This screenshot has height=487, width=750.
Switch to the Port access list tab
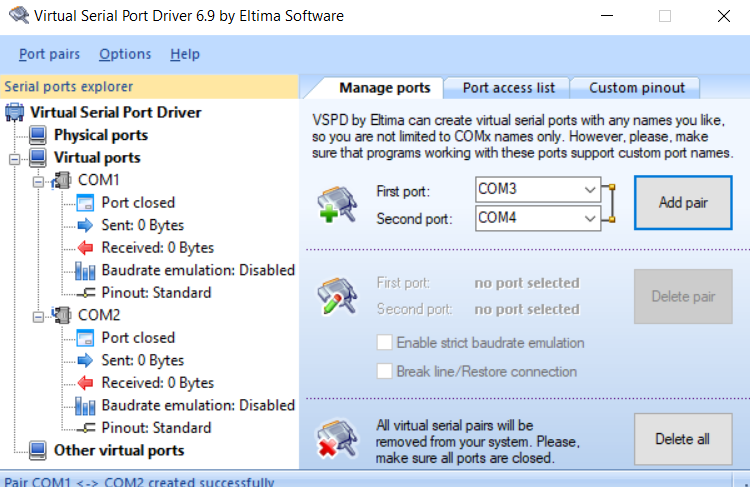point(508,88)
